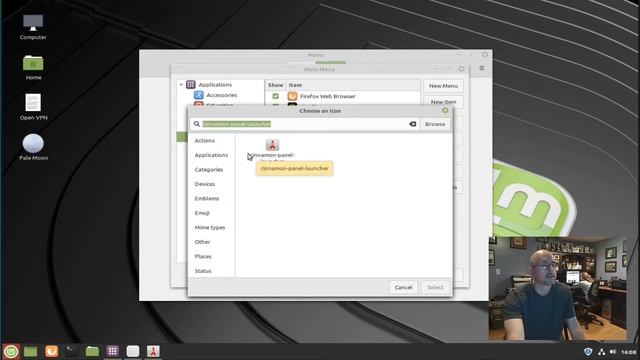Click the Item column header
Viewport: 640px width, 360px height.
pyautogui.click(x=295, y=85)
